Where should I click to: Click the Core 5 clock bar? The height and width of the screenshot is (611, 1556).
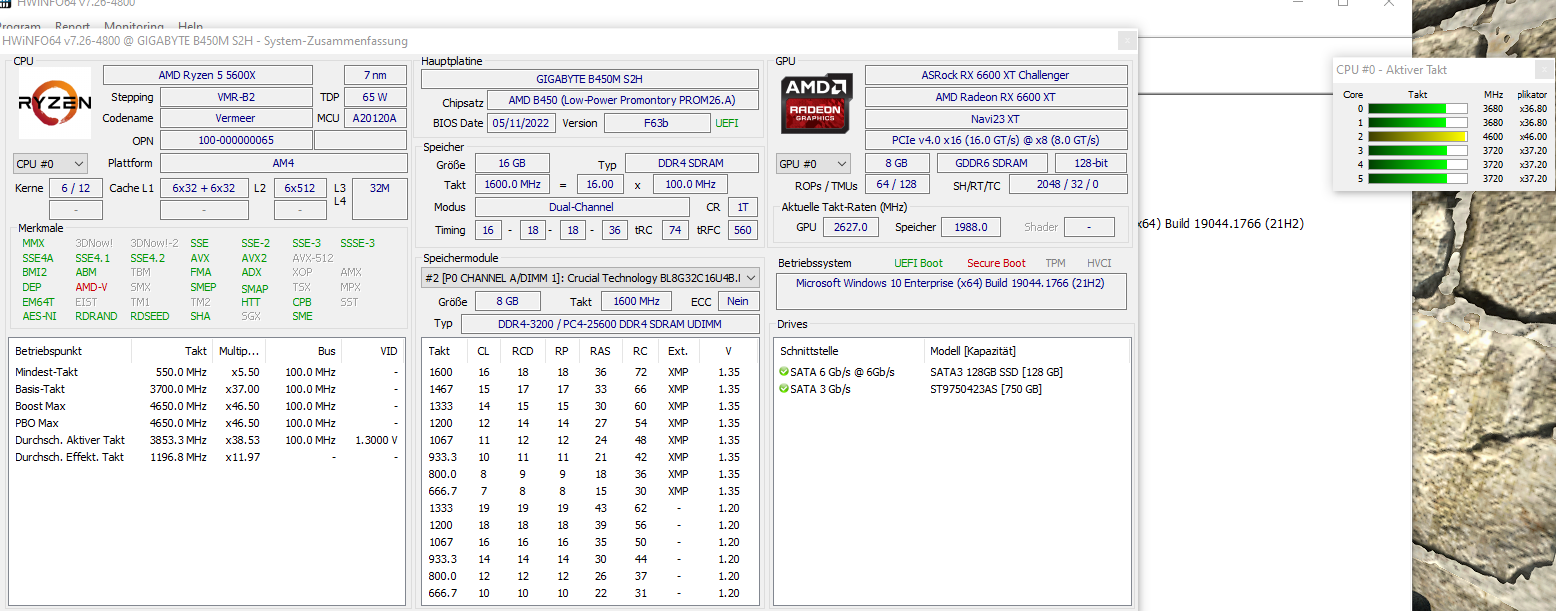click(1417, 178)
